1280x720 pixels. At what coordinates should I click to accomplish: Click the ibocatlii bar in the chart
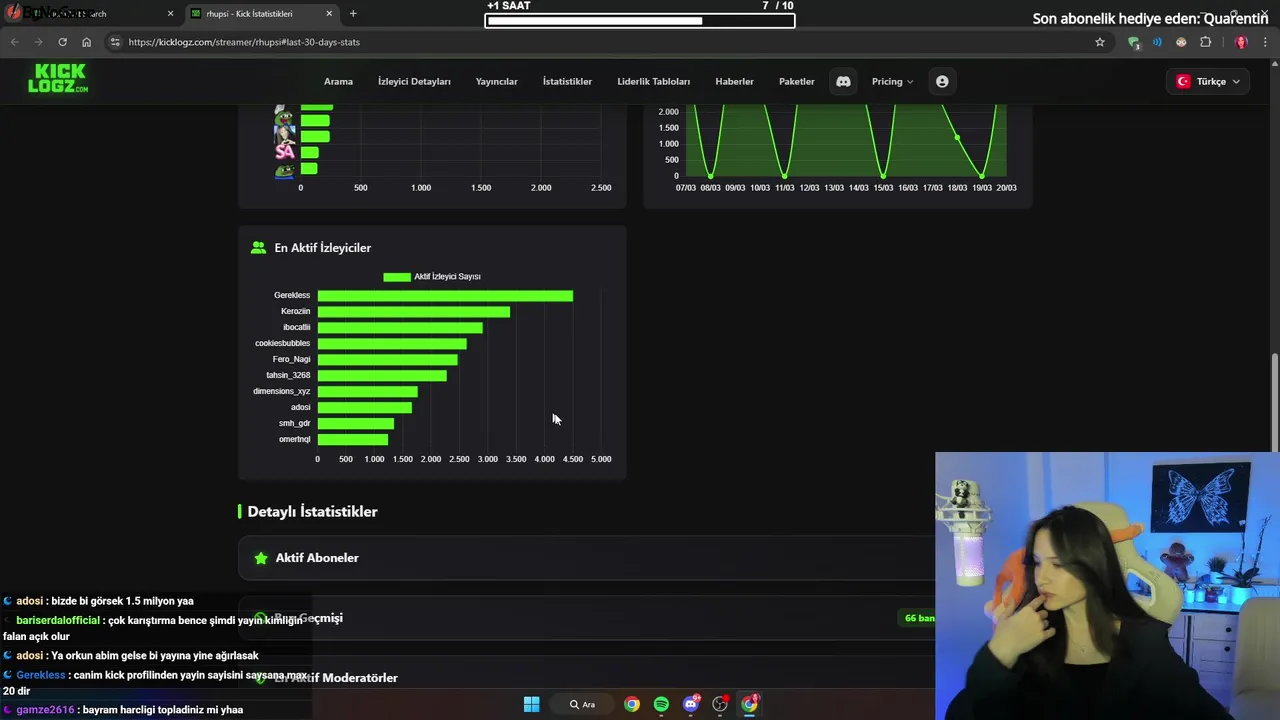click(x=400, y=328)
